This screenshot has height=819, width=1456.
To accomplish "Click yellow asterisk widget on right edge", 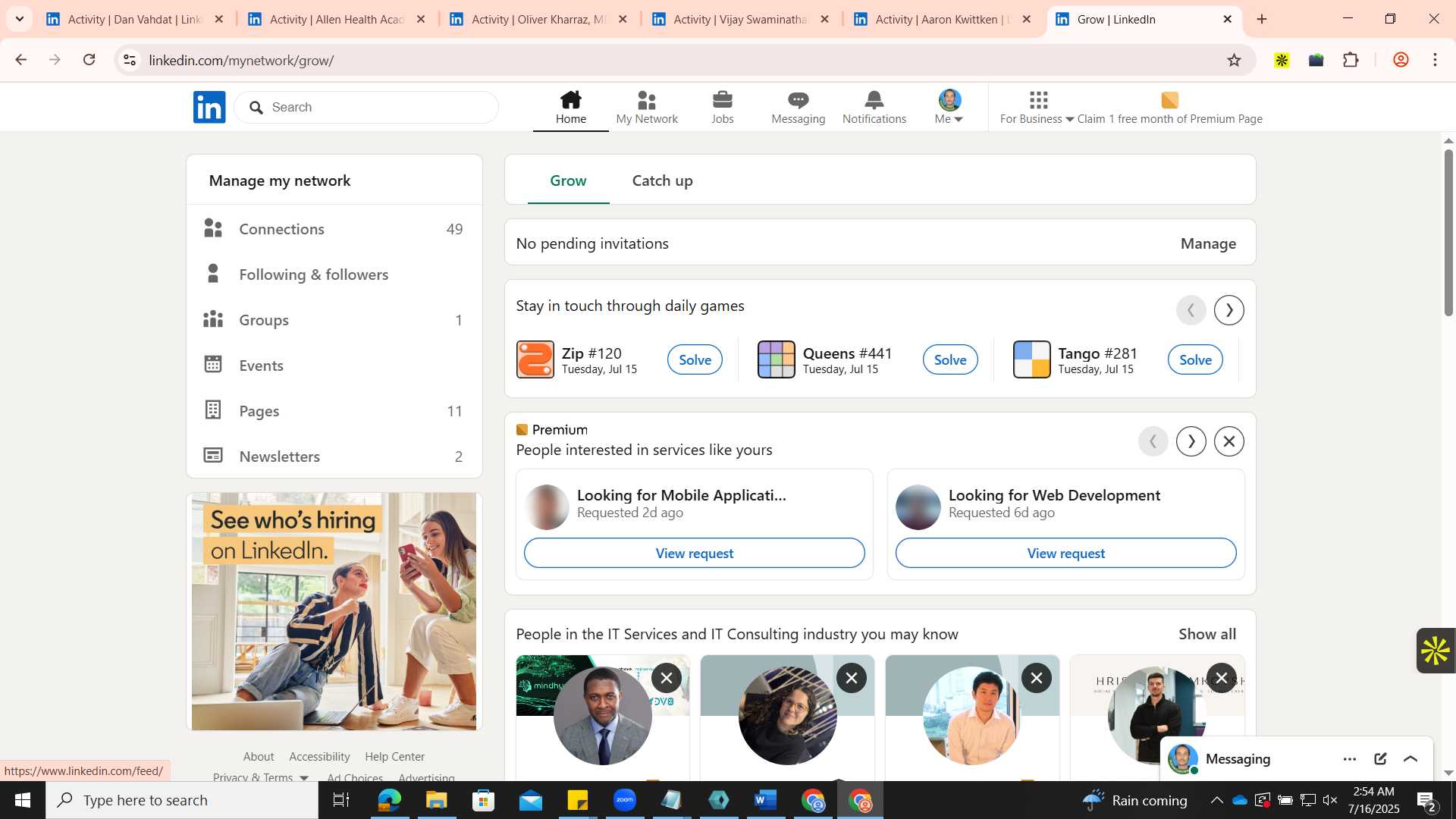I will point(1436,651).
